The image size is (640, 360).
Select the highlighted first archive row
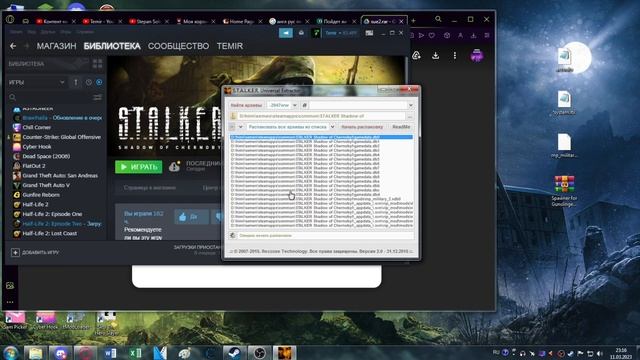[321, 137]
